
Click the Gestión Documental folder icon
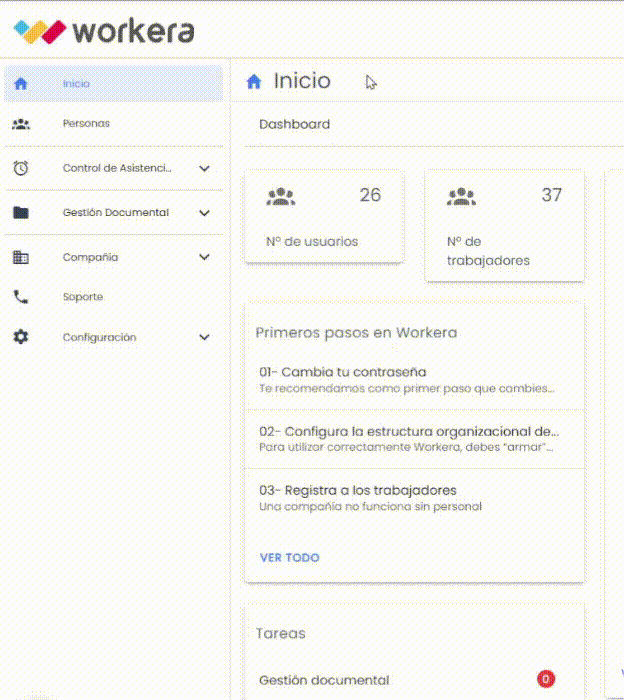point(21,213)
